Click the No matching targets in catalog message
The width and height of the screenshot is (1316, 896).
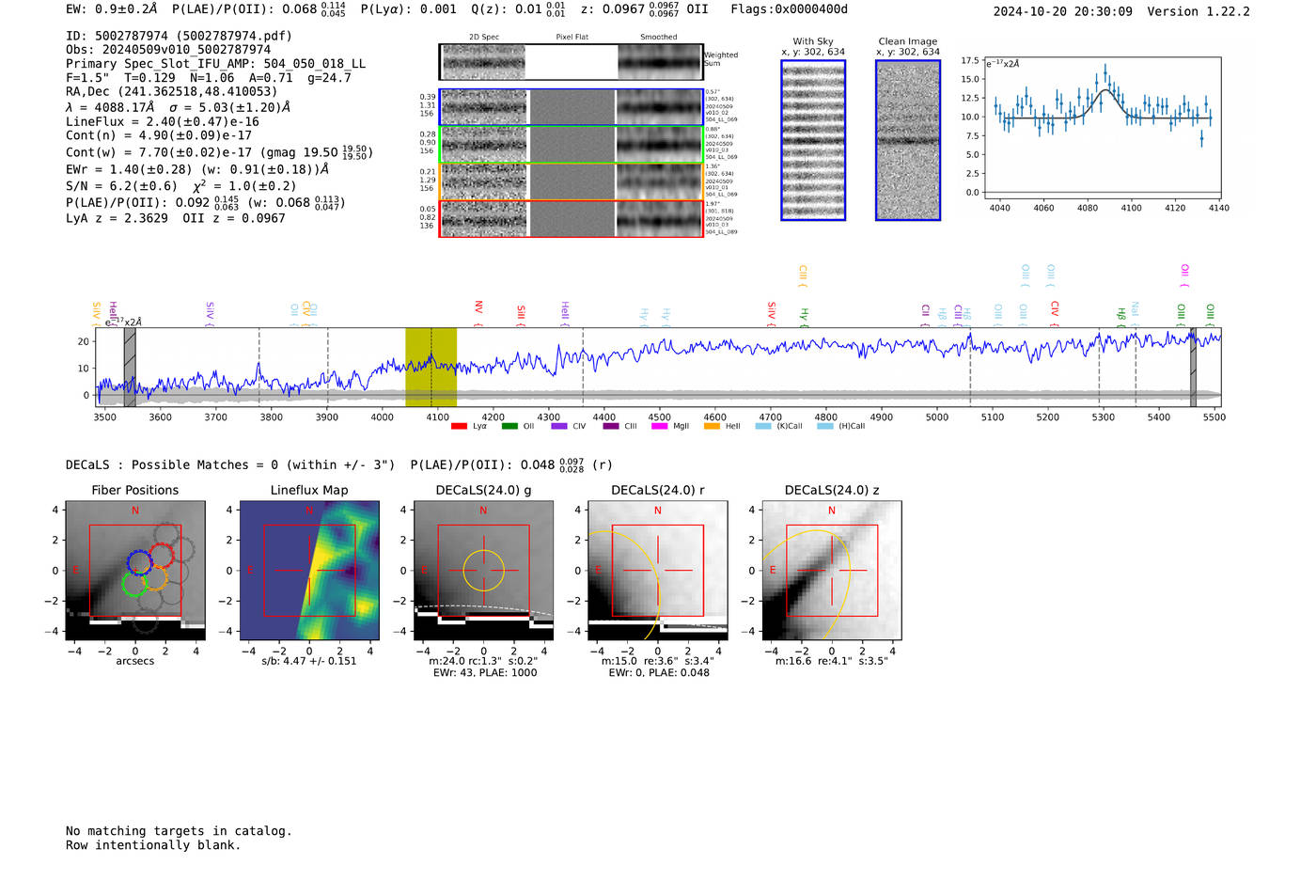coord(179,831)
